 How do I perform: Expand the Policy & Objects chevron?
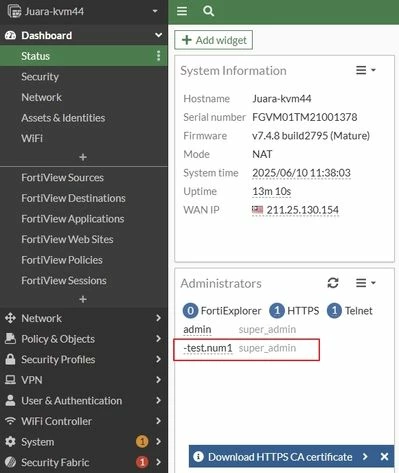coord(159,339)
